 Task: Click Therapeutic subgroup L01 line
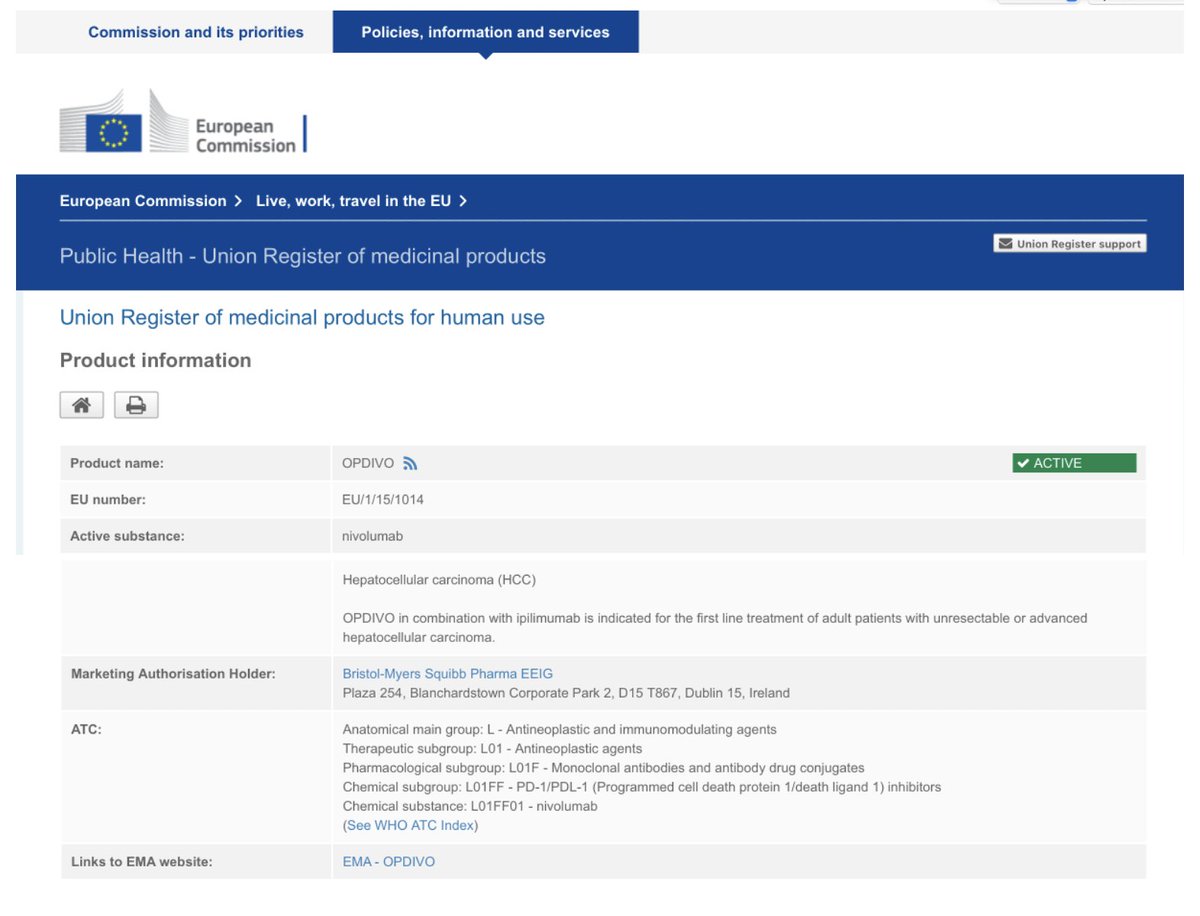[x=492, y=748]
